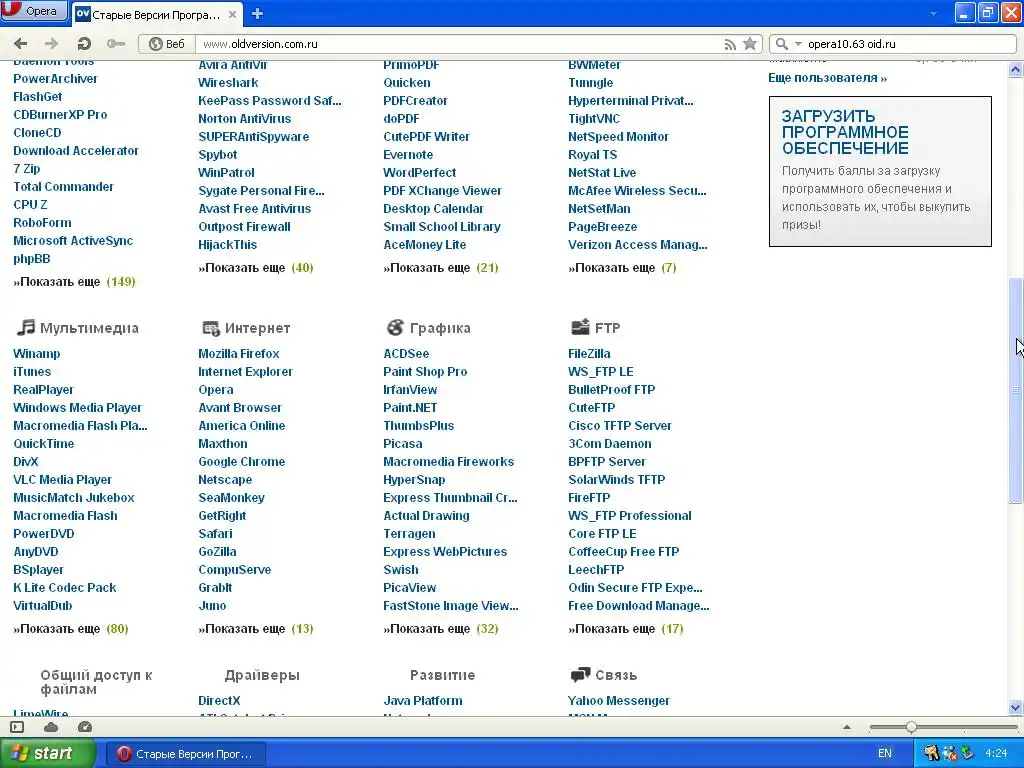The width and height of the screenshot is (1024, 768).
Task: Focus the address bar www.oldversion.com.ru
Action: [x=457, y=44]
